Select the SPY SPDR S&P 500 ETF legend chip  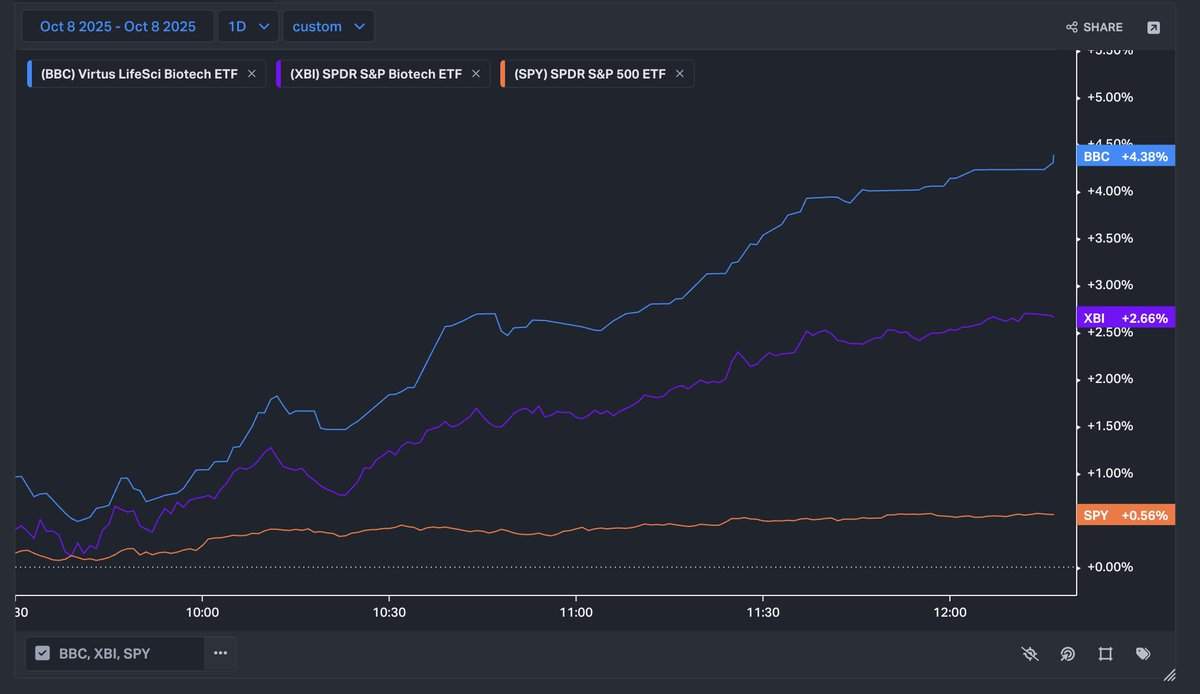[x=595, y=73]
